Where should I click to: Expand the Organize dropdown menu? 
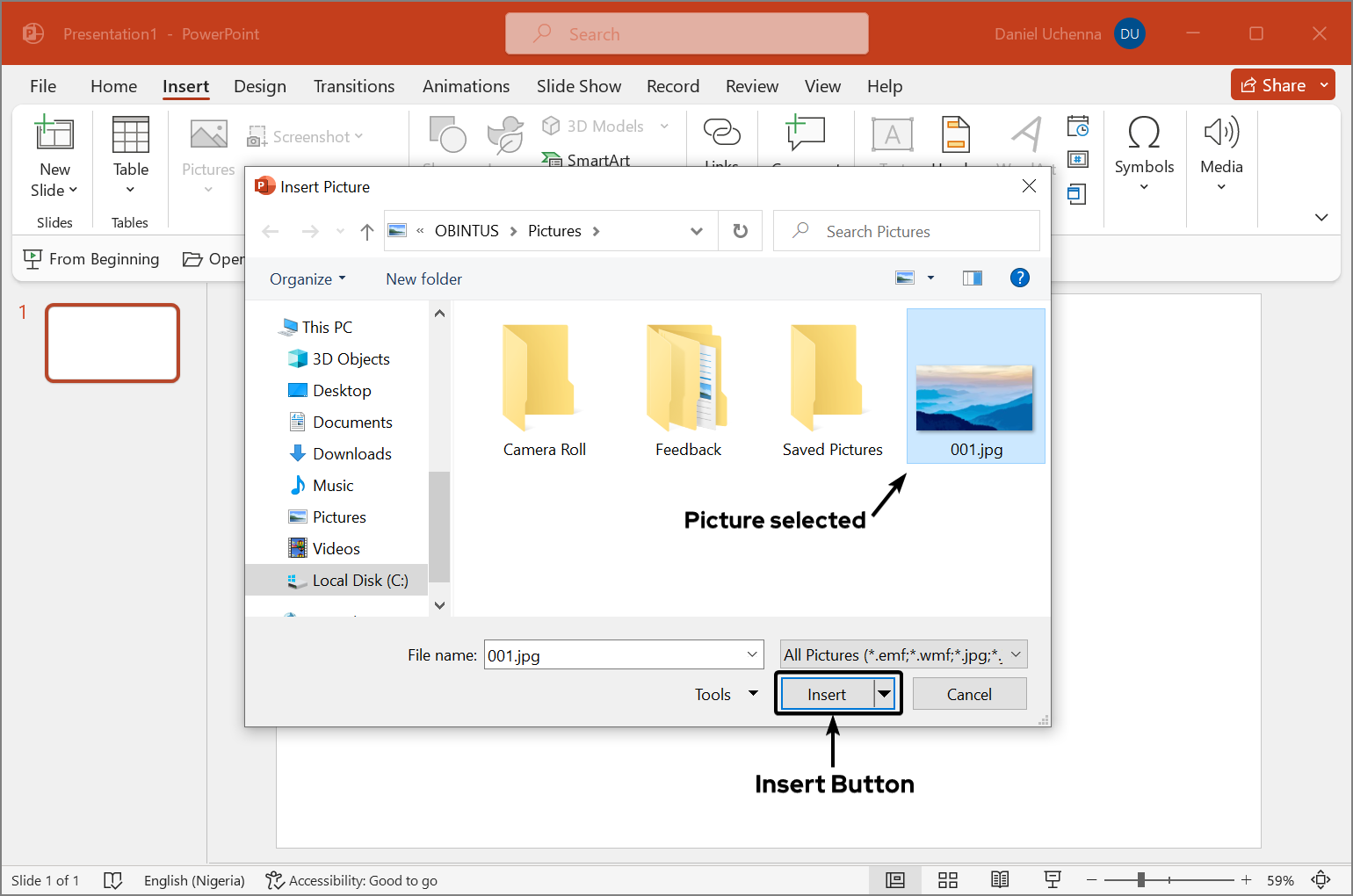(x=307, y=279)
